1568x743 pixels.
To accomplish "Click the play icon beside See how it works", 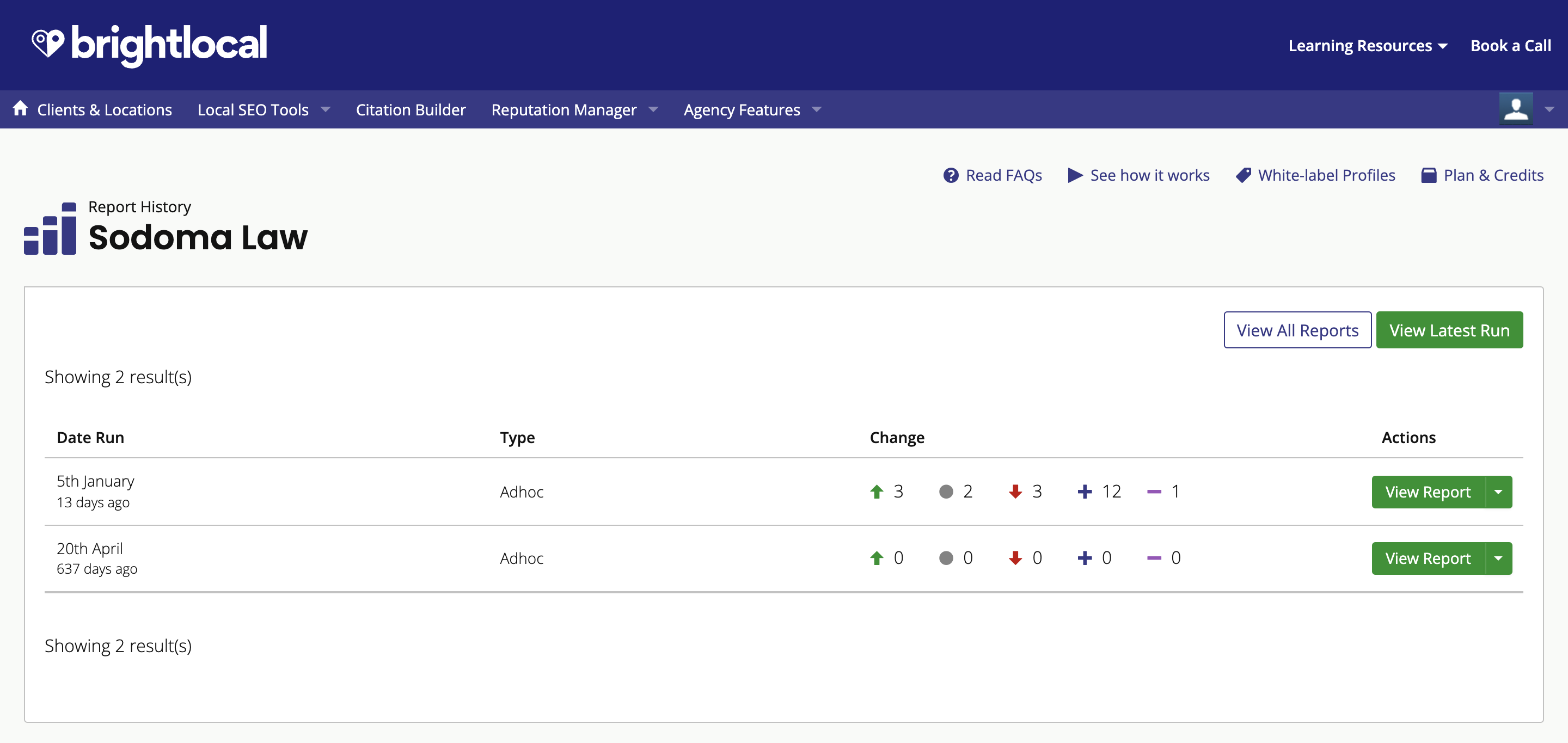I will [1075, 175].
